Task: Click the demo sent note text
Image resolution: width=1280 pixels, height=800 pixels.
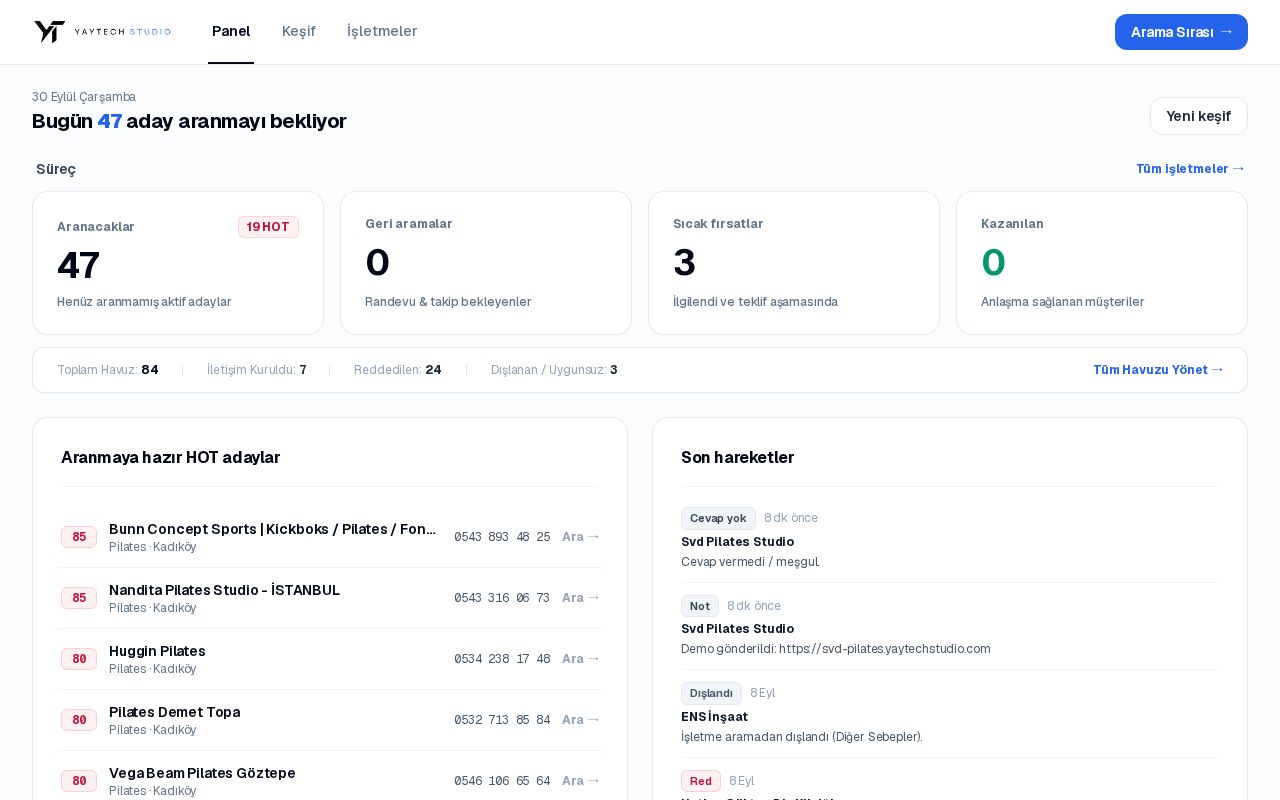Action: [x=836, y=649]
